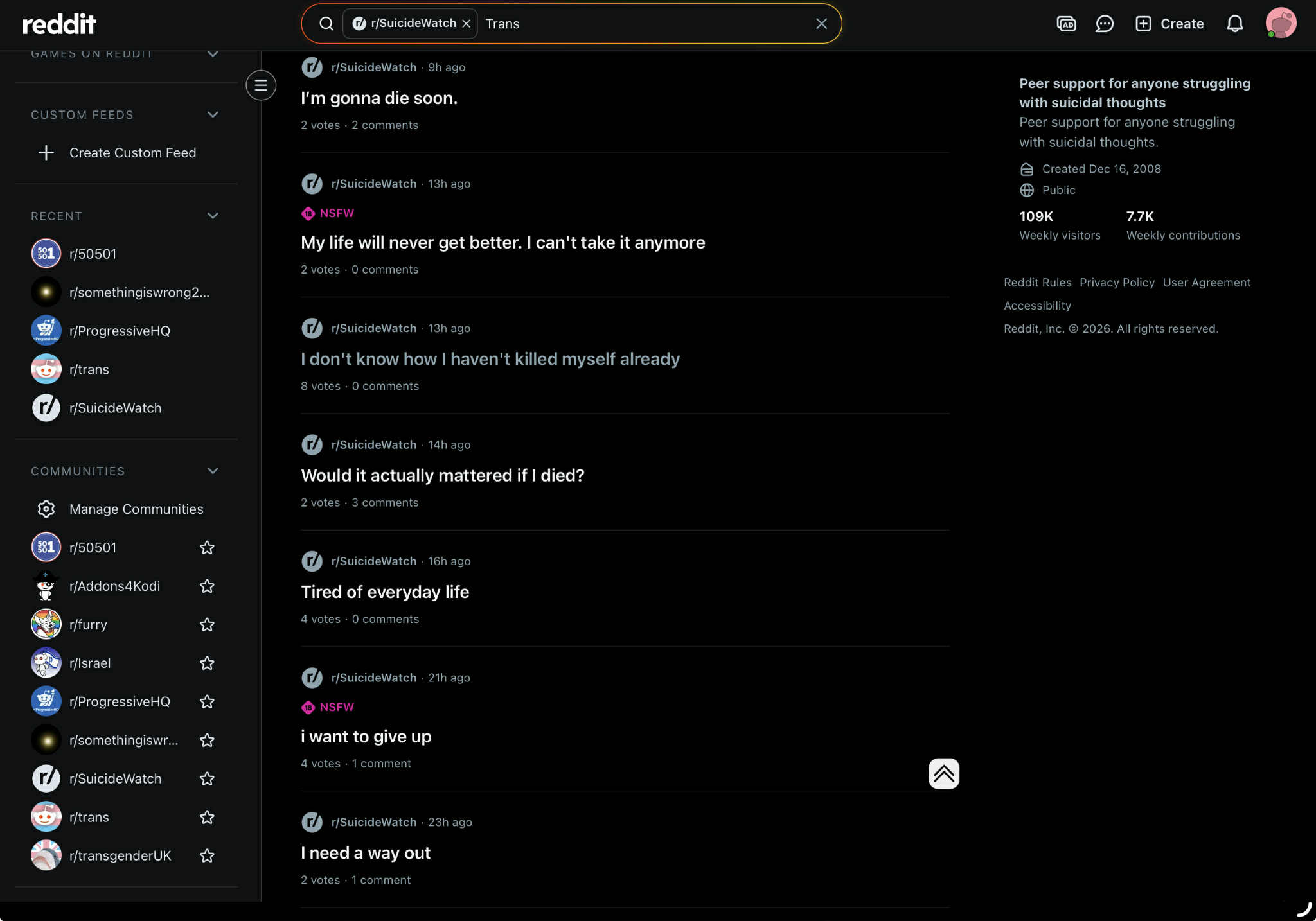
Task: Click the back-to-top arrow button
Action: [x=943, y=773]
